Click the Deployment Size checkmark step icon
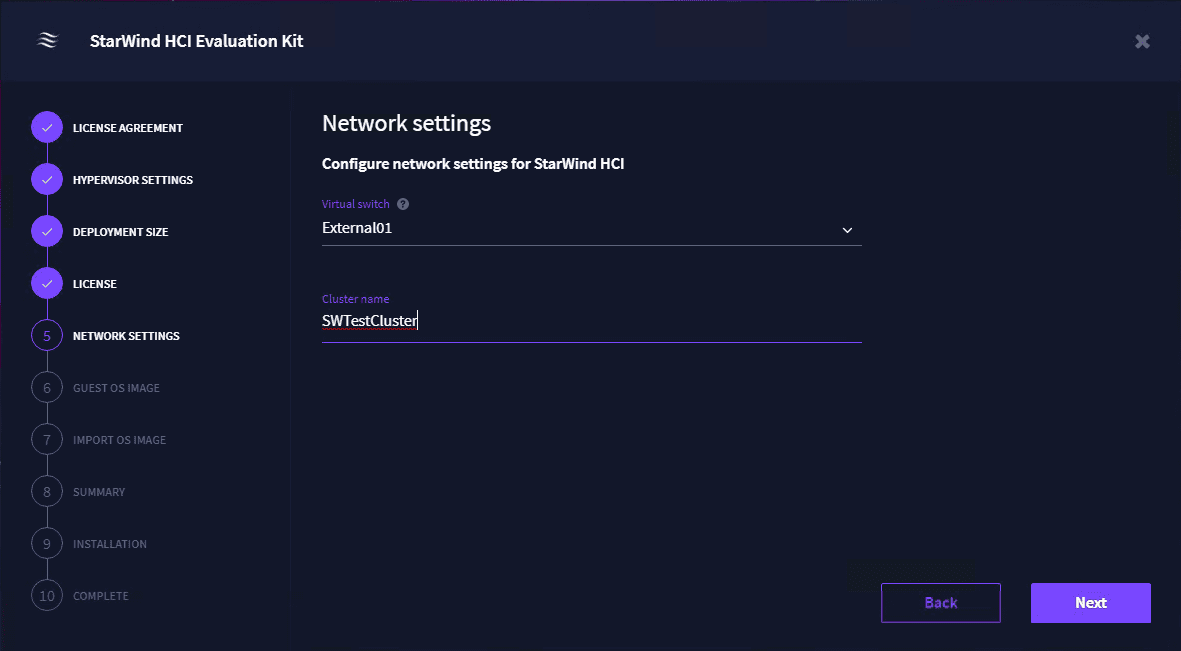1181x651 pixels. (47, 232)
